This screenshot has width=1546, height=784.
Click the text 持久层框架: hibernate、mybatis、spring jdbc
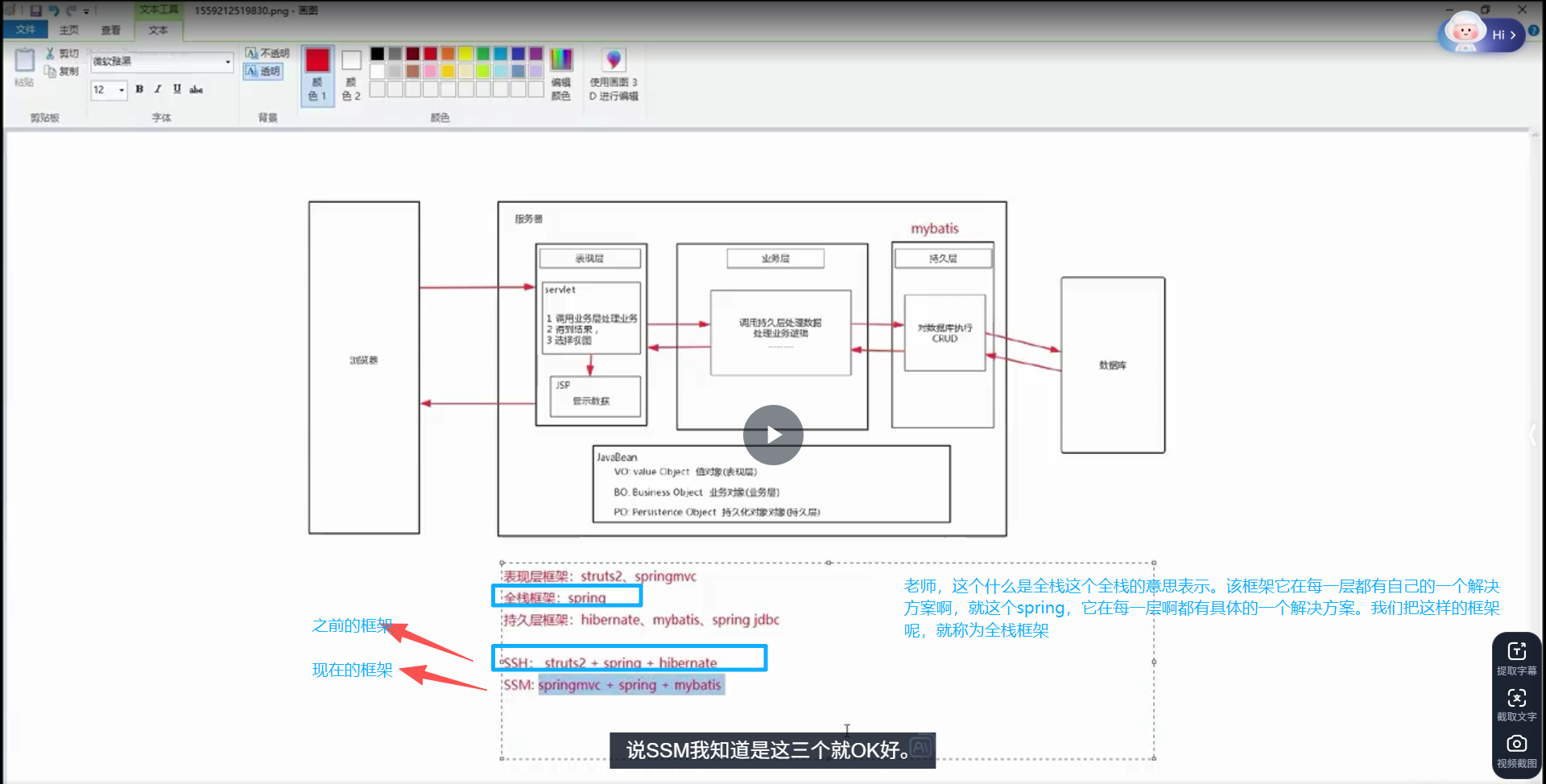click(x=642, y=620)
